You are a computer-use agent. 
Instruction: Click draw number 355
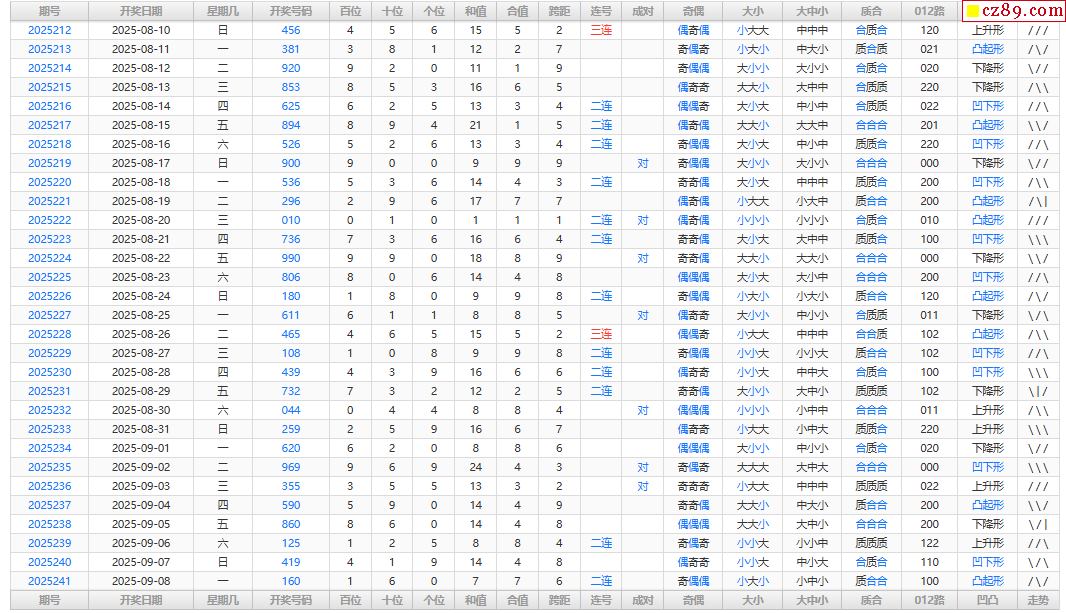(x=291, y=487)
